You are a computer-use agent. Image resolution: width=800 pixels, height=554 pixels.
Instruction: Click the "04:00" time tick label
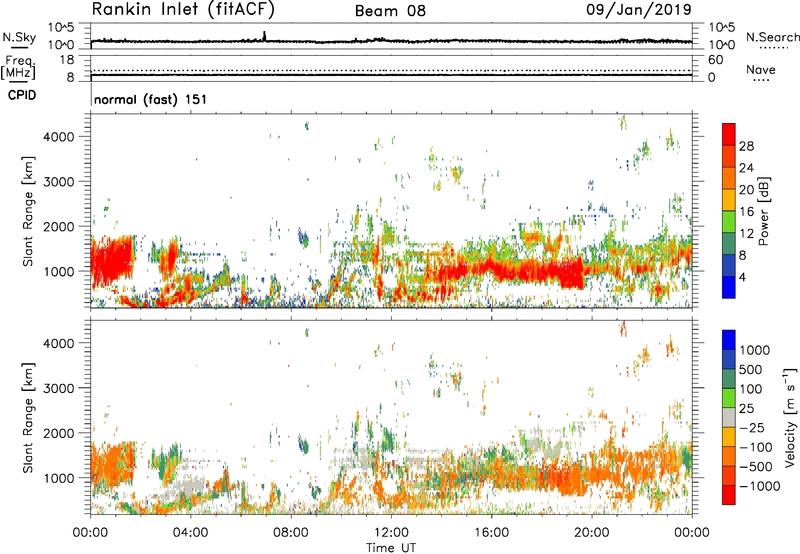[x=190, y=533]
